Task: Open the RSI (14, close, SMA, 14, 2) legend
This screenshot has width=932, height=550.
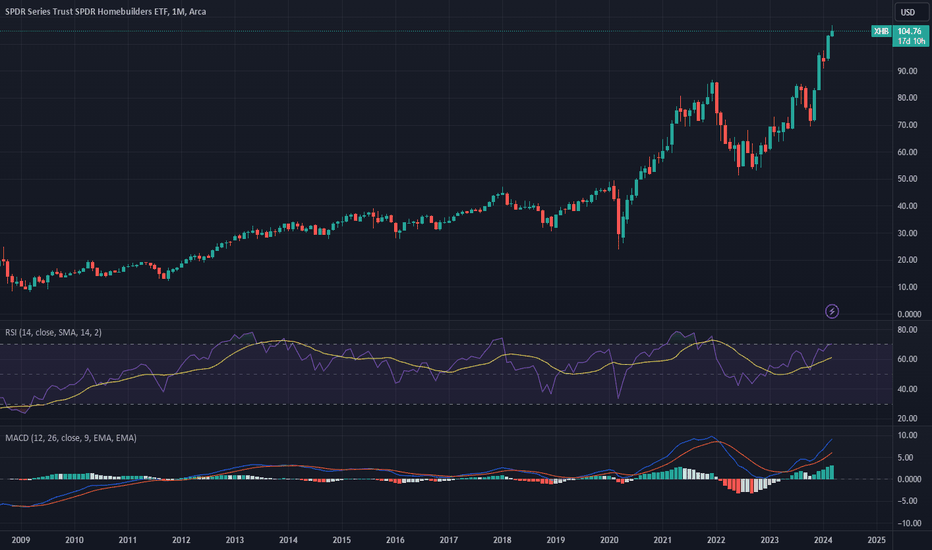Action: [53, 332]
